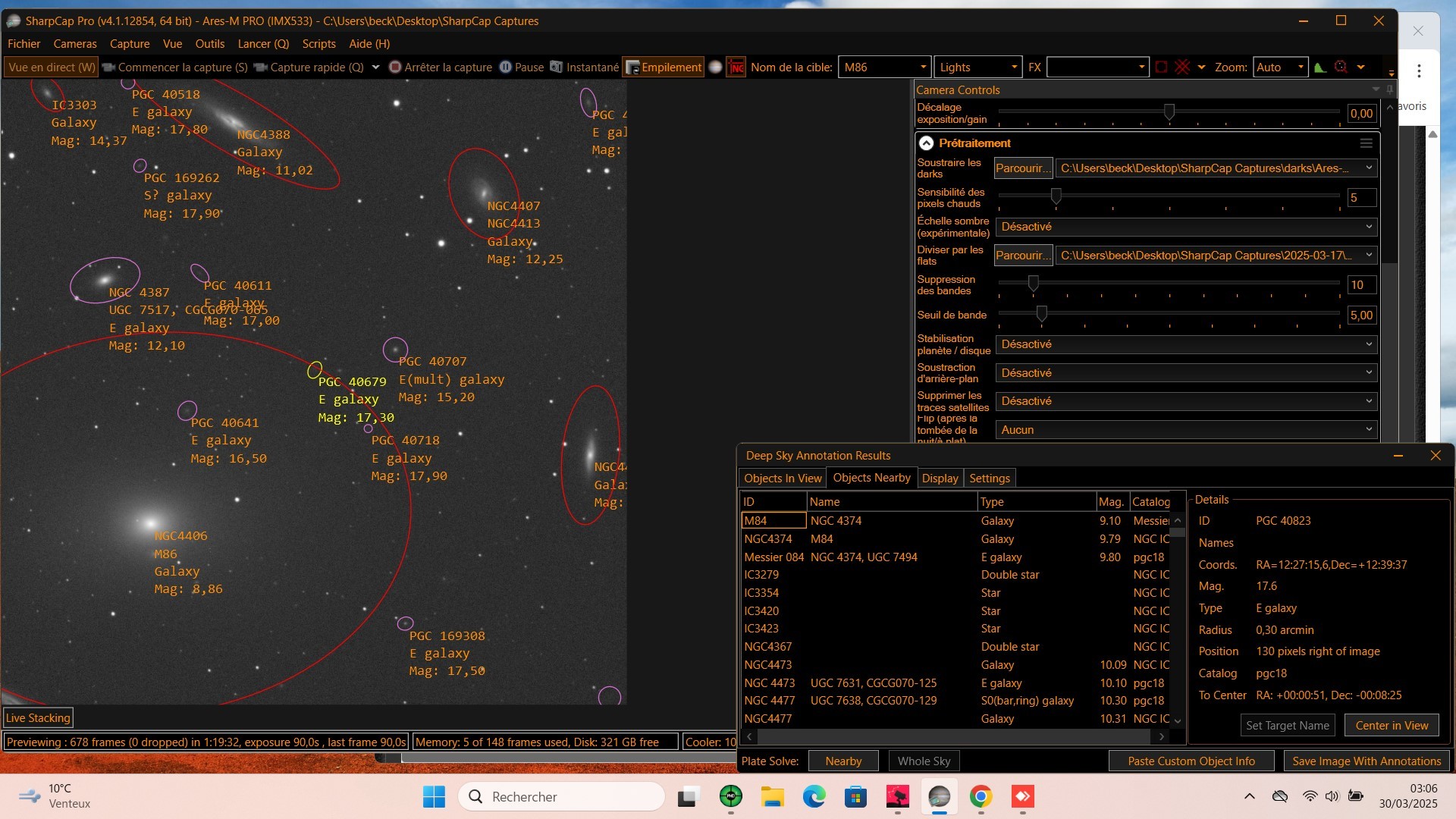Screen dimensions: 1456x819
Task: Open Task View in the taskbar
Action: 688,797
